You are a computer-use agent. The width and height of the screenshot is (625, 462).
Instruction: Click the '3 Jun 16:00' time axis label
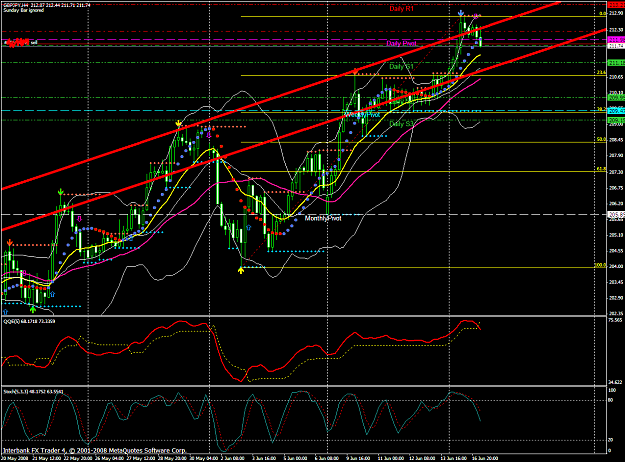(x=263, y=458)
